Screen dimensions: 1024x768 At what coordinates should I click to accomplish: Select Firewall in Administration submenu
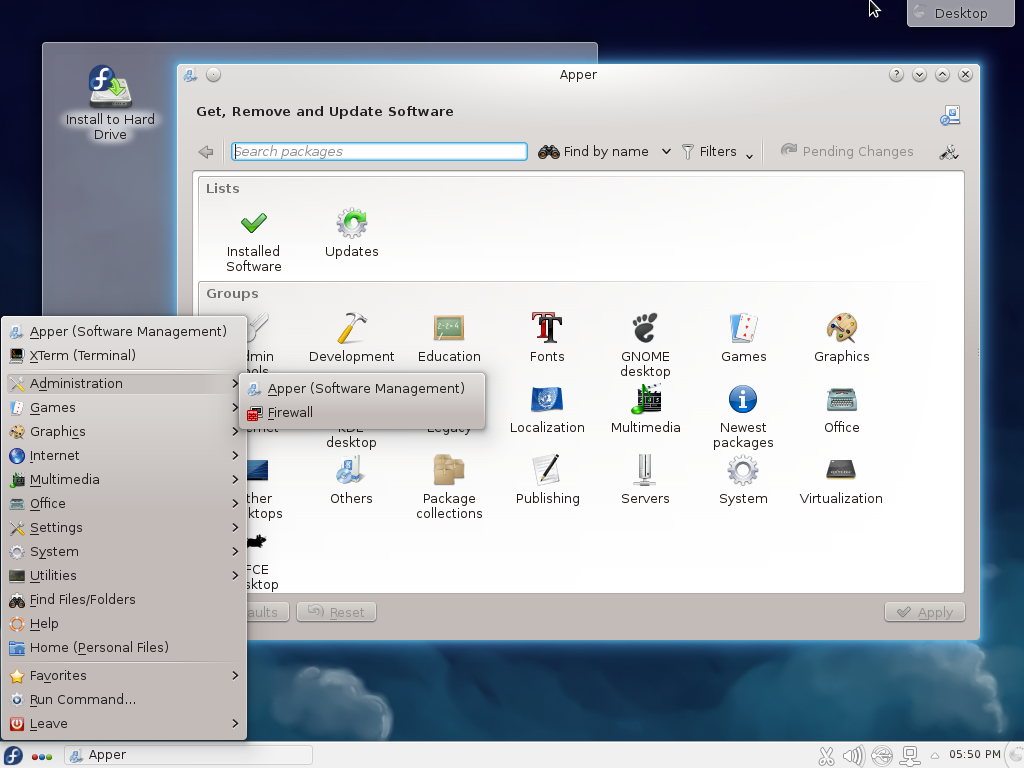[x=362, y=413]
